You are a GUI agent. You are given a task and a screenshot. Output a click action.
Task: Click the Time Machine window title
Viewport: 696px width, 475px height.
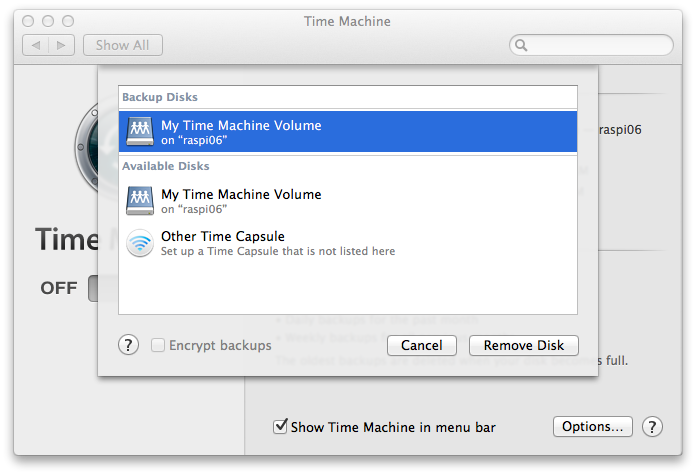coord(347,21)
